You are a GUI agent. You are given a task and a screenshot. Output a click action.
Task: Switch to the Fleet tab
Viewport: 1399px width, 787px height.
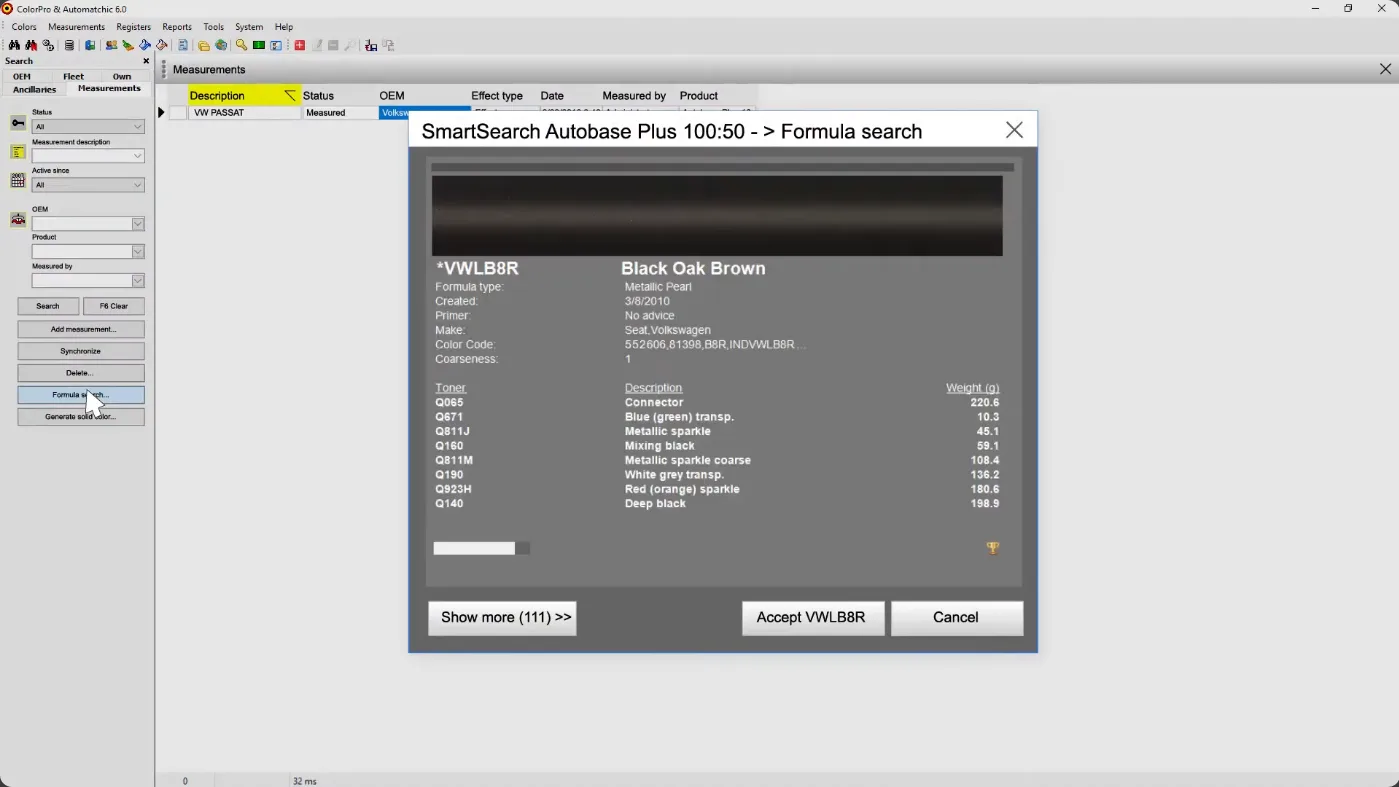pos(74,76)
